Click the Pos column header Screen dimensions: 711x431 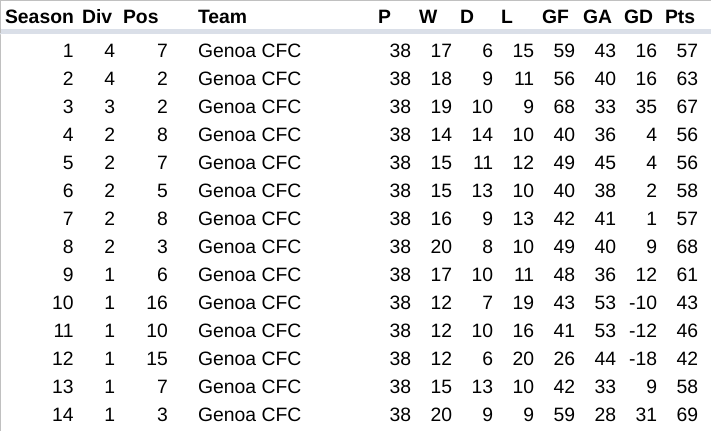coord(141,17)
